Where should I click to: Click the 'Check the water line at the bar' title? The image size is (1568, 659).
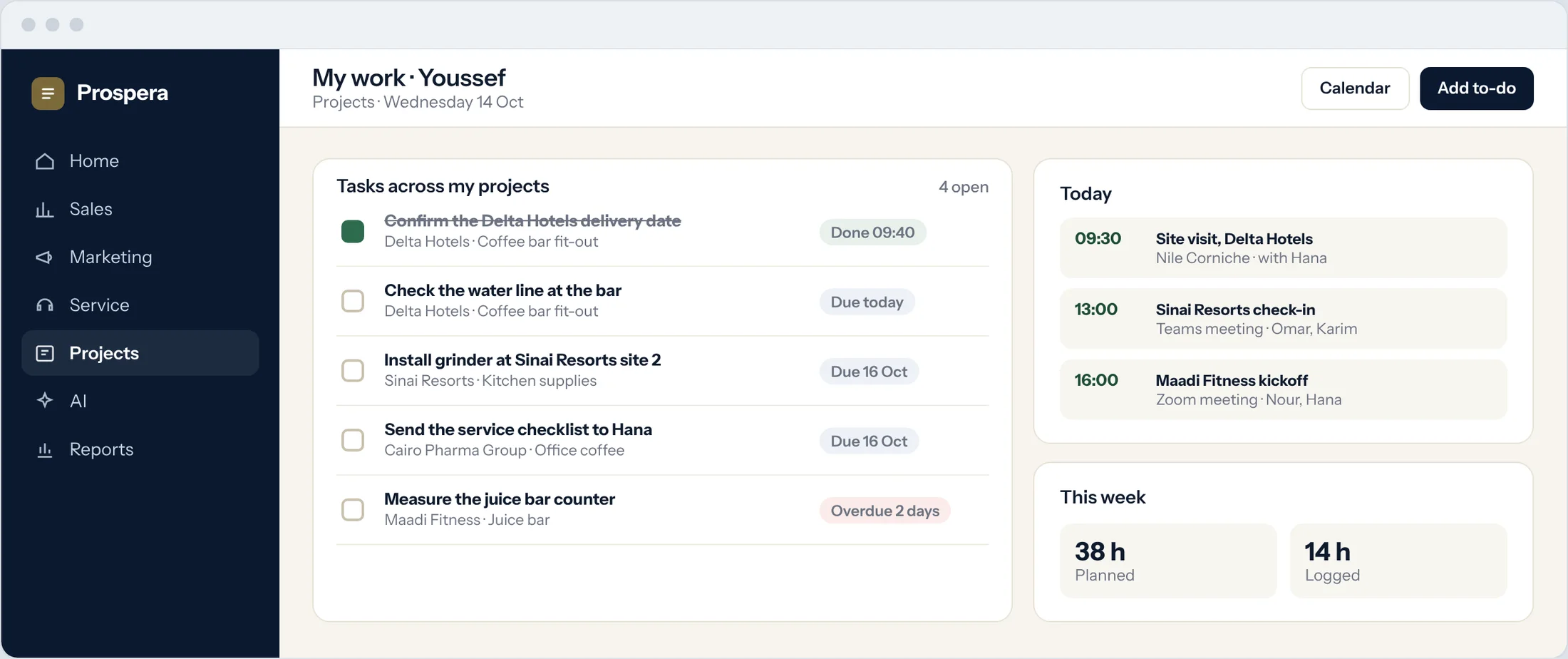pos(502,290)
